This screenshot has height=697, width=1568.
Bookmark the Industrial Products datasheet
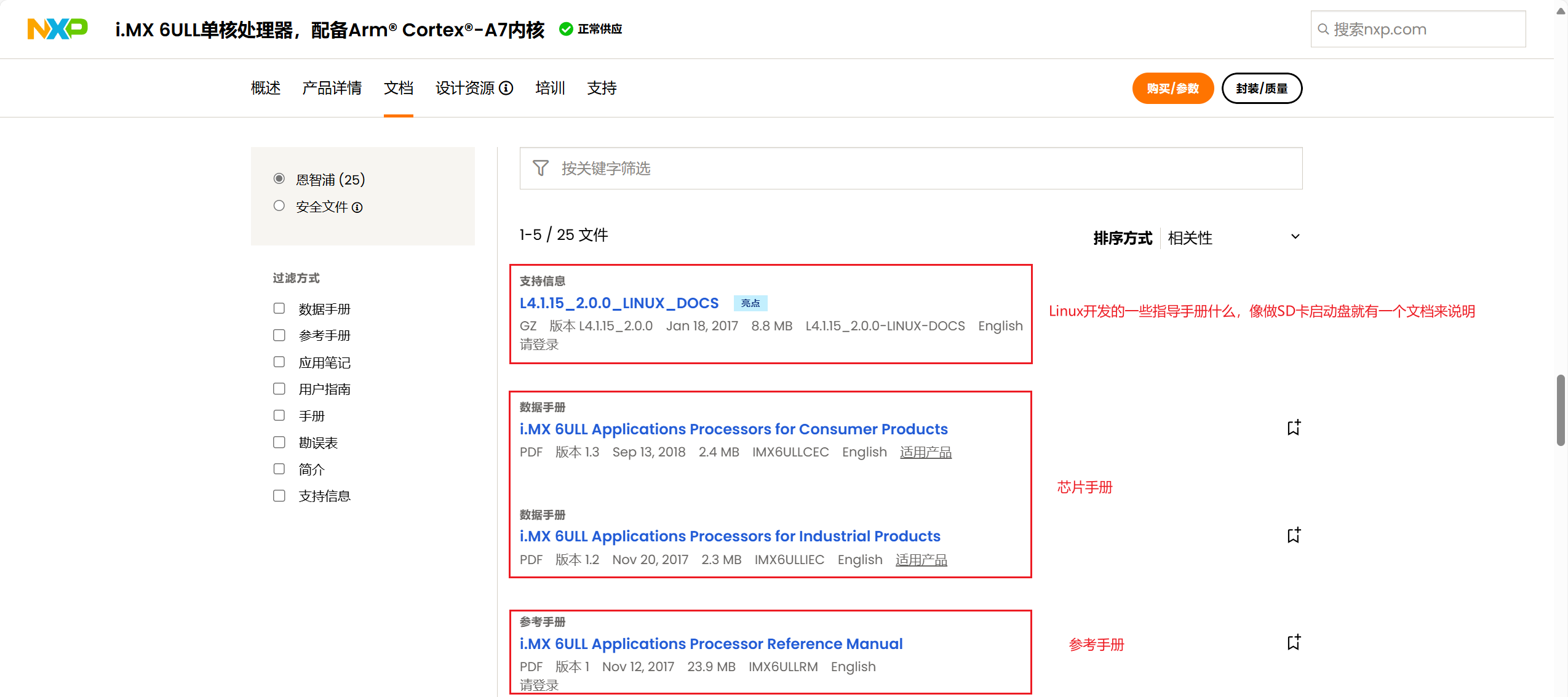tap(1294, 535)
